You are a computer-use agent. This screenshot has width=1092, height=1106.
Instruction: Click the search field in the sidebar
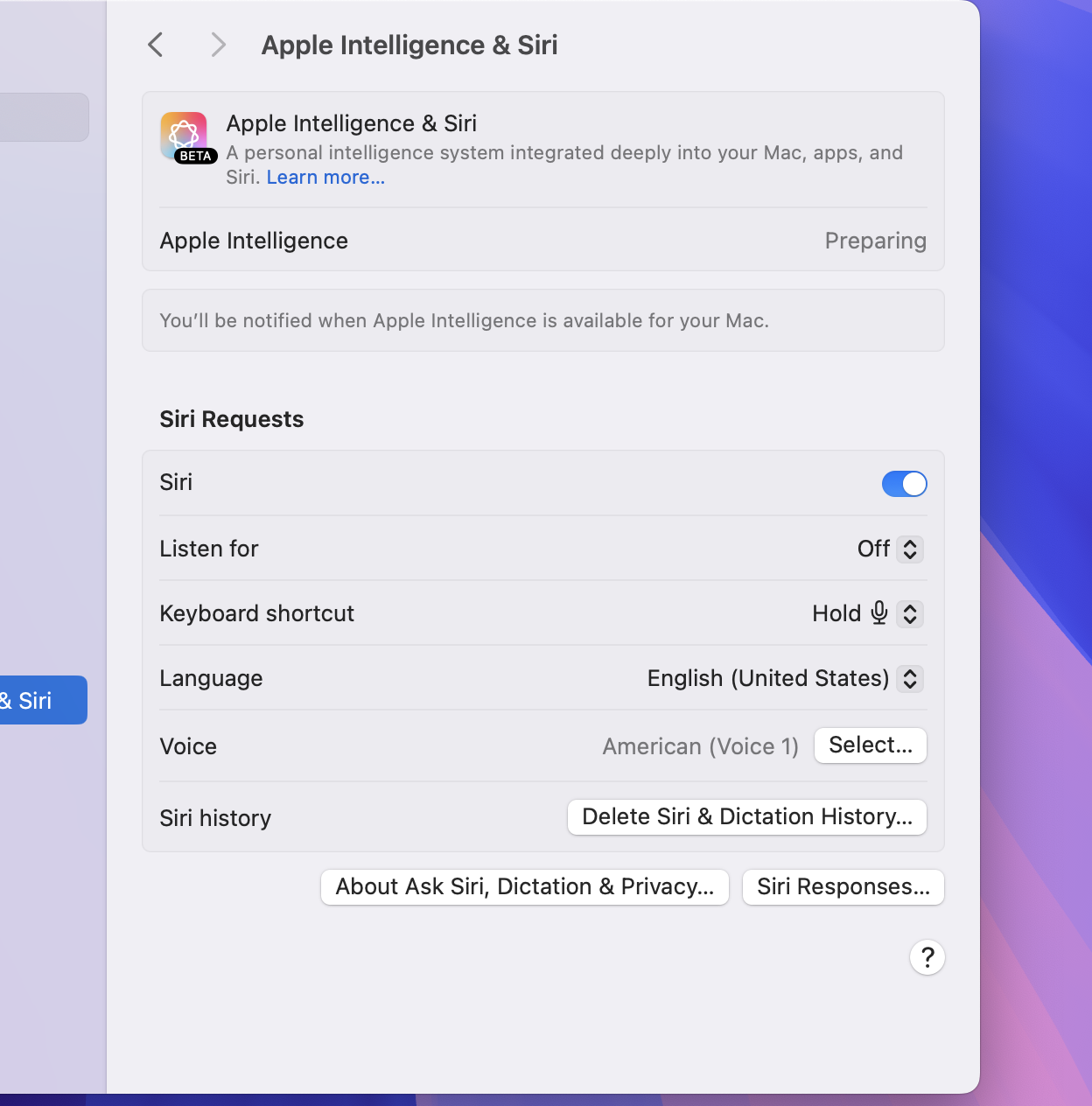[x=44, y=117]
